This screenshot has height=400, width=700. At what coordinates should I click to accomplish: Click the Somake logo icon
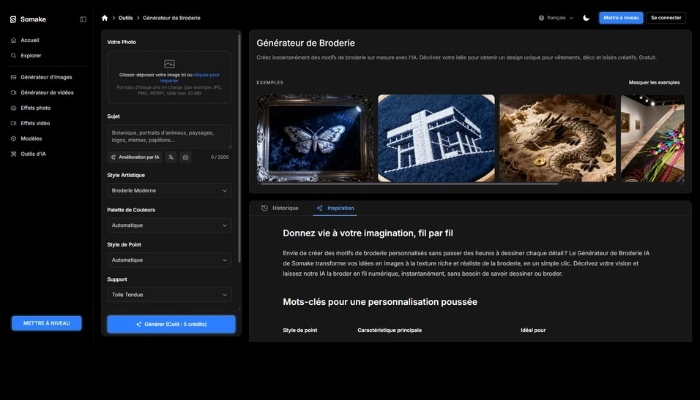tap(12, 19)
